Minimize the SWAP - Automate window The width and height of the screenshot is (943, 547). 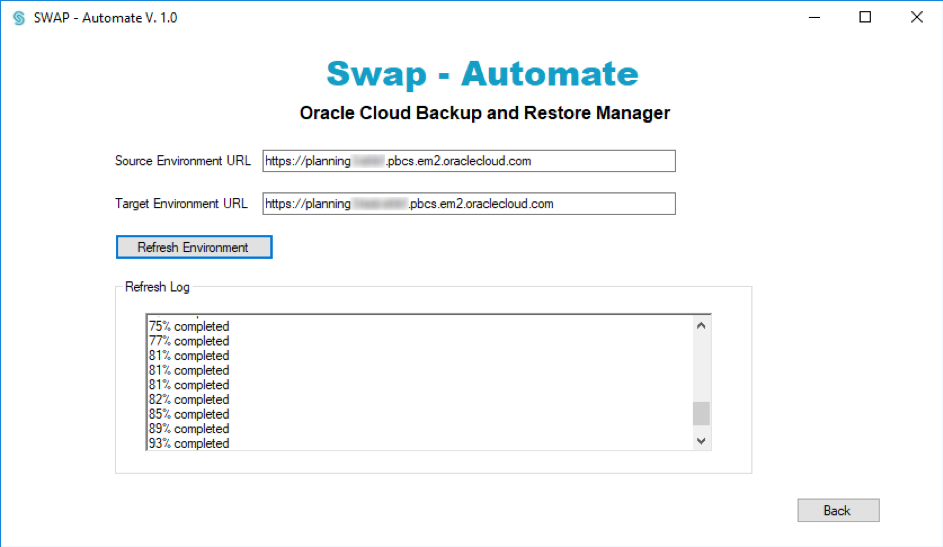(814, 17)
